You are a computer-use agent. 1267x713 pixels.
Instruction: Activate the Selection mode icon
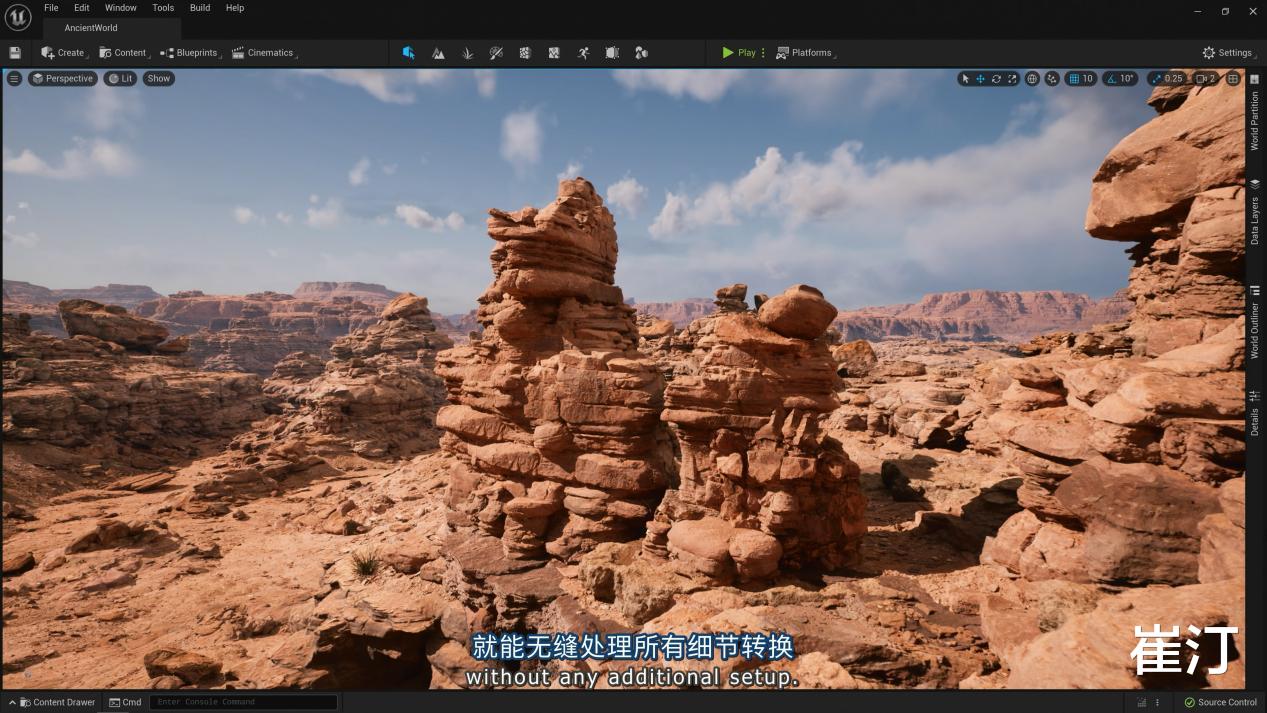tap(408, 53)
